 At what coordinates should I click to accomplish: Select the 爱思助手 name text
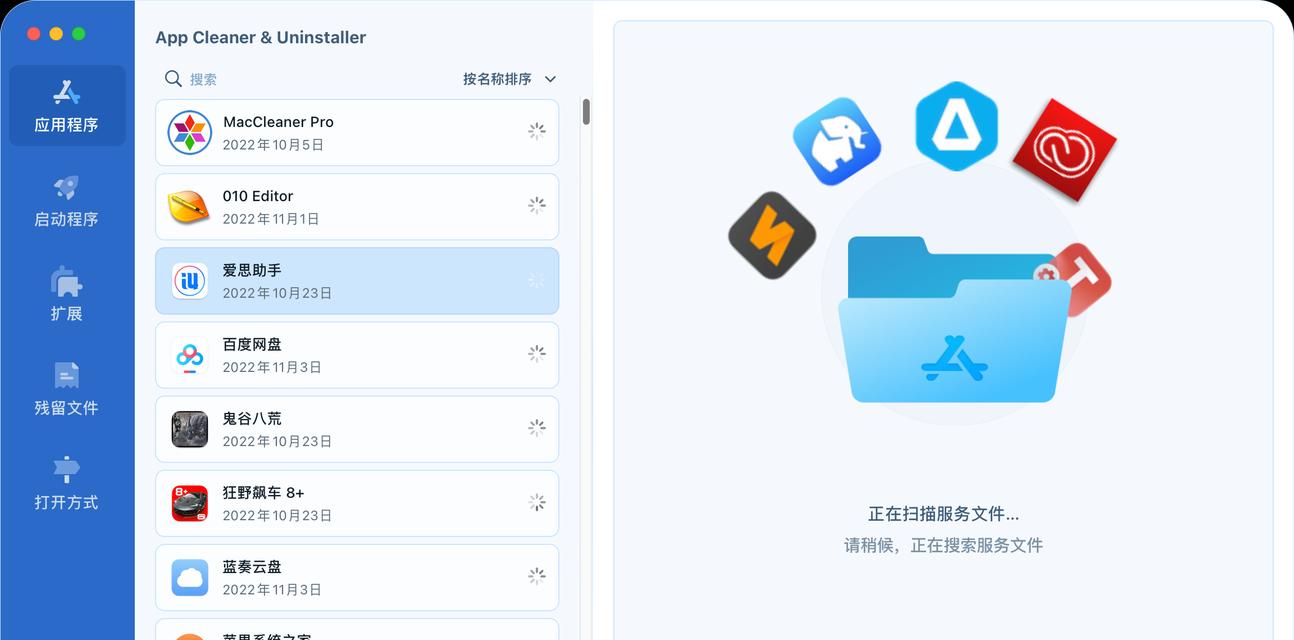tap(252, 270)
